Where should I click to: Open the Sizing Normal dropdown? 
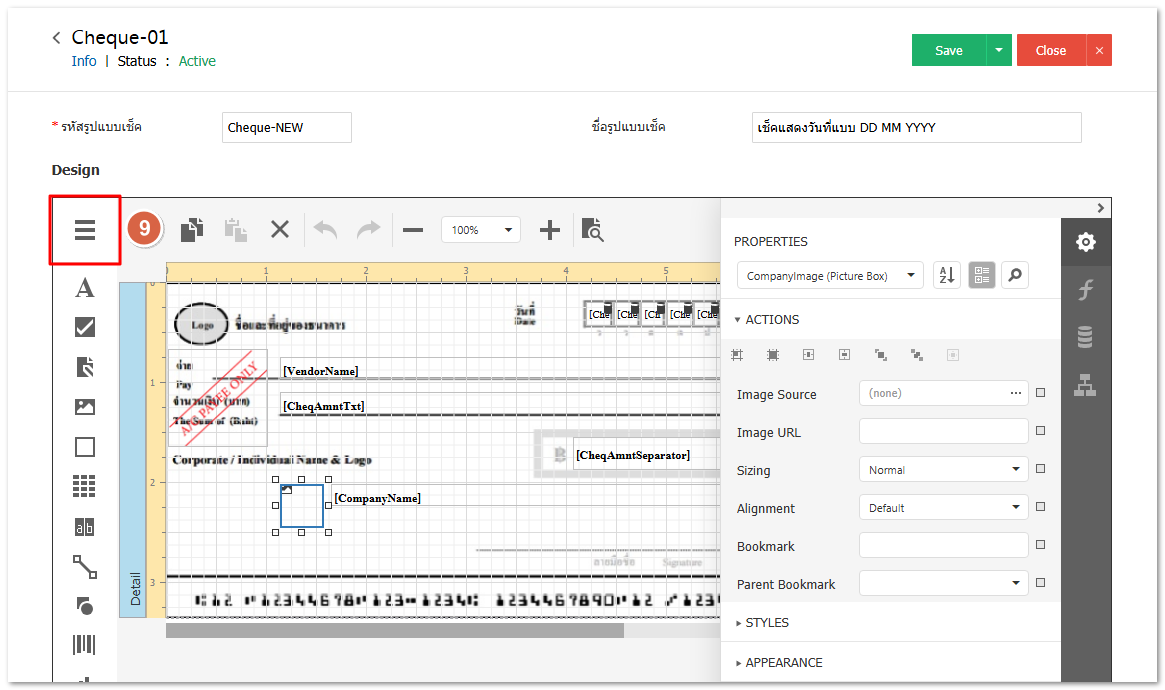(x=943, y=469)
